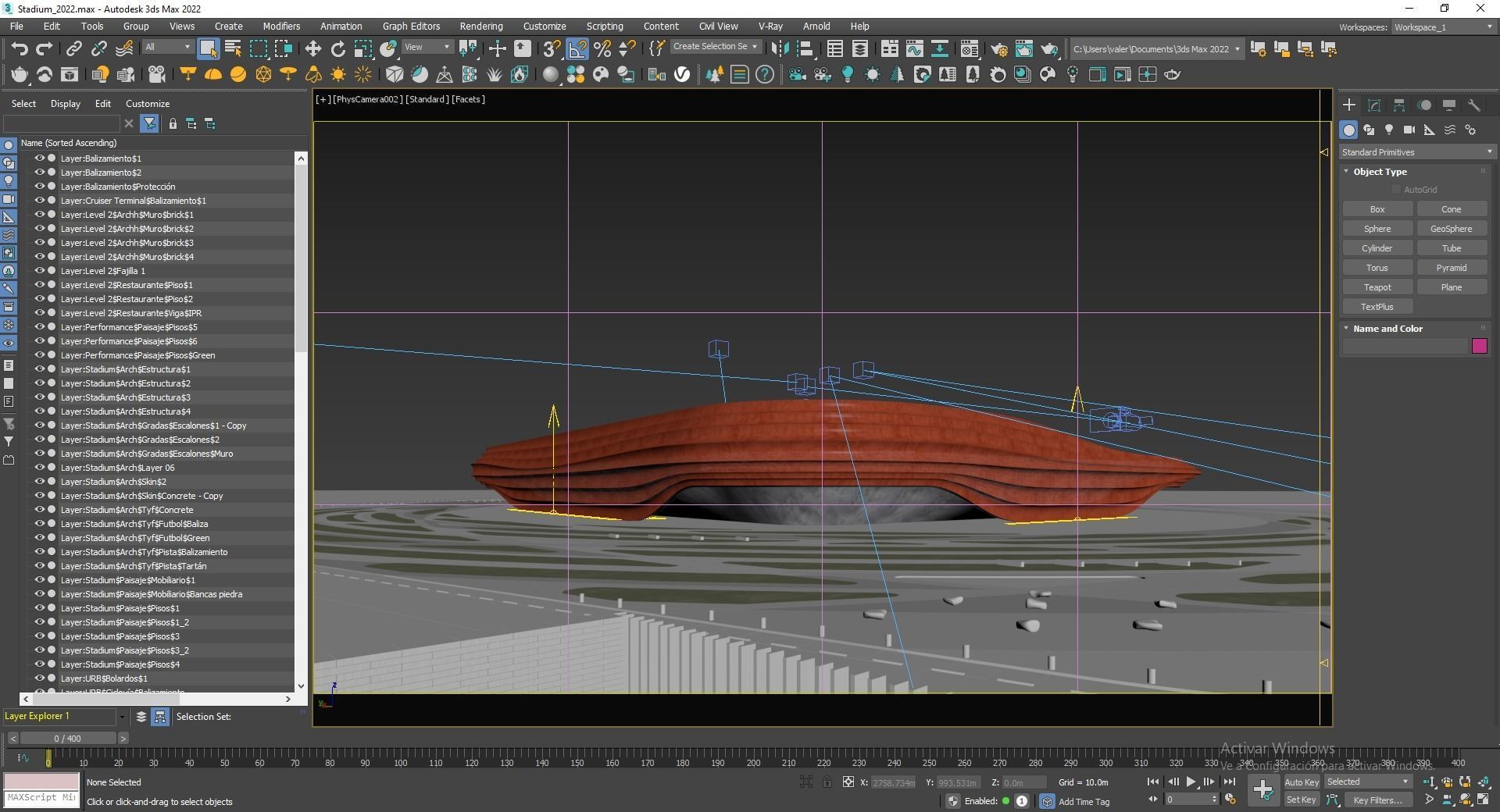
Task: Open the Modify command panel tab
Action: 1374,105
